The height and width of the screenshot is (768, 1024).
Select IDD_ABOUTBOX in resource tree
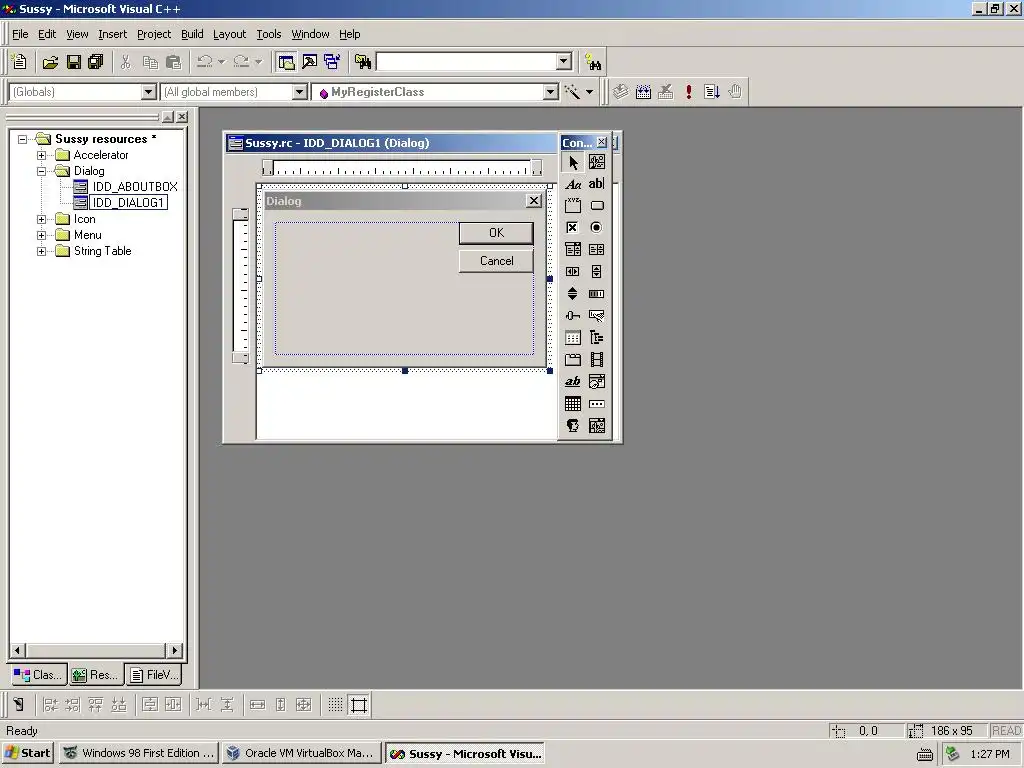point(135,187)
